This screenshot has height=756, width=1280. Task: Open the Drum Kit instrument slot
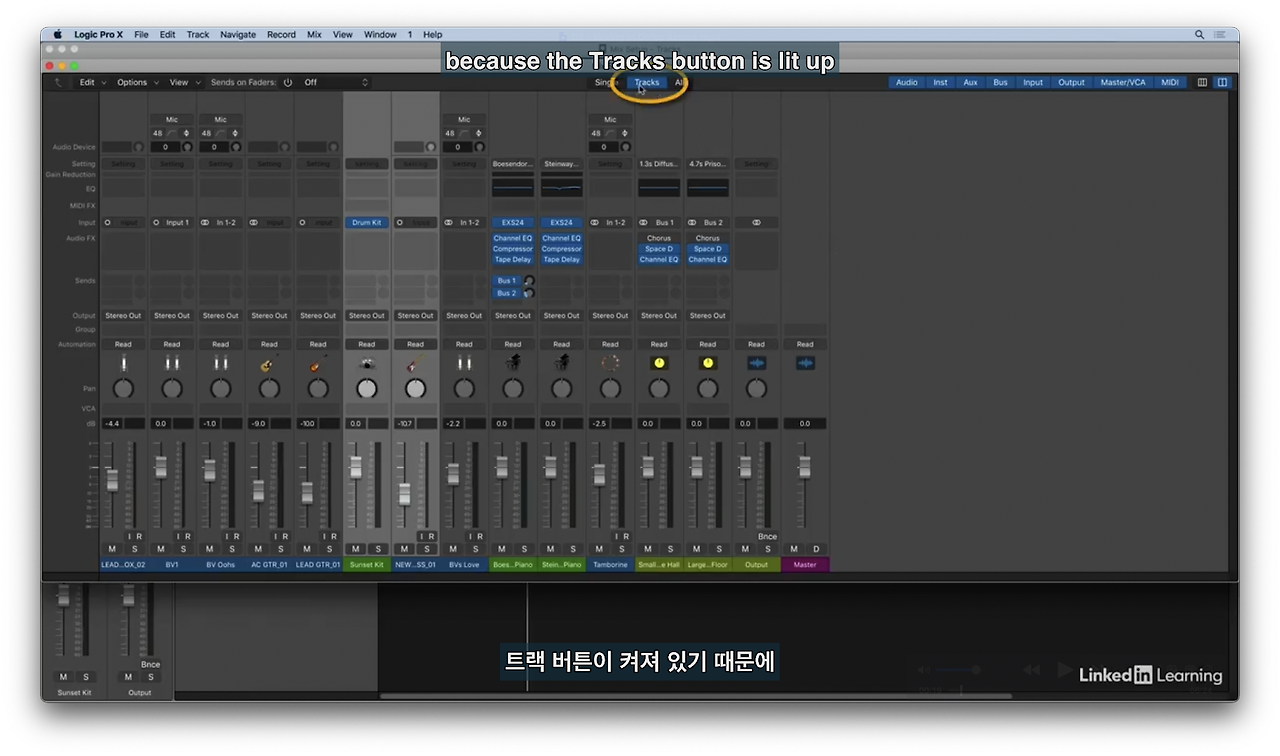367,223
